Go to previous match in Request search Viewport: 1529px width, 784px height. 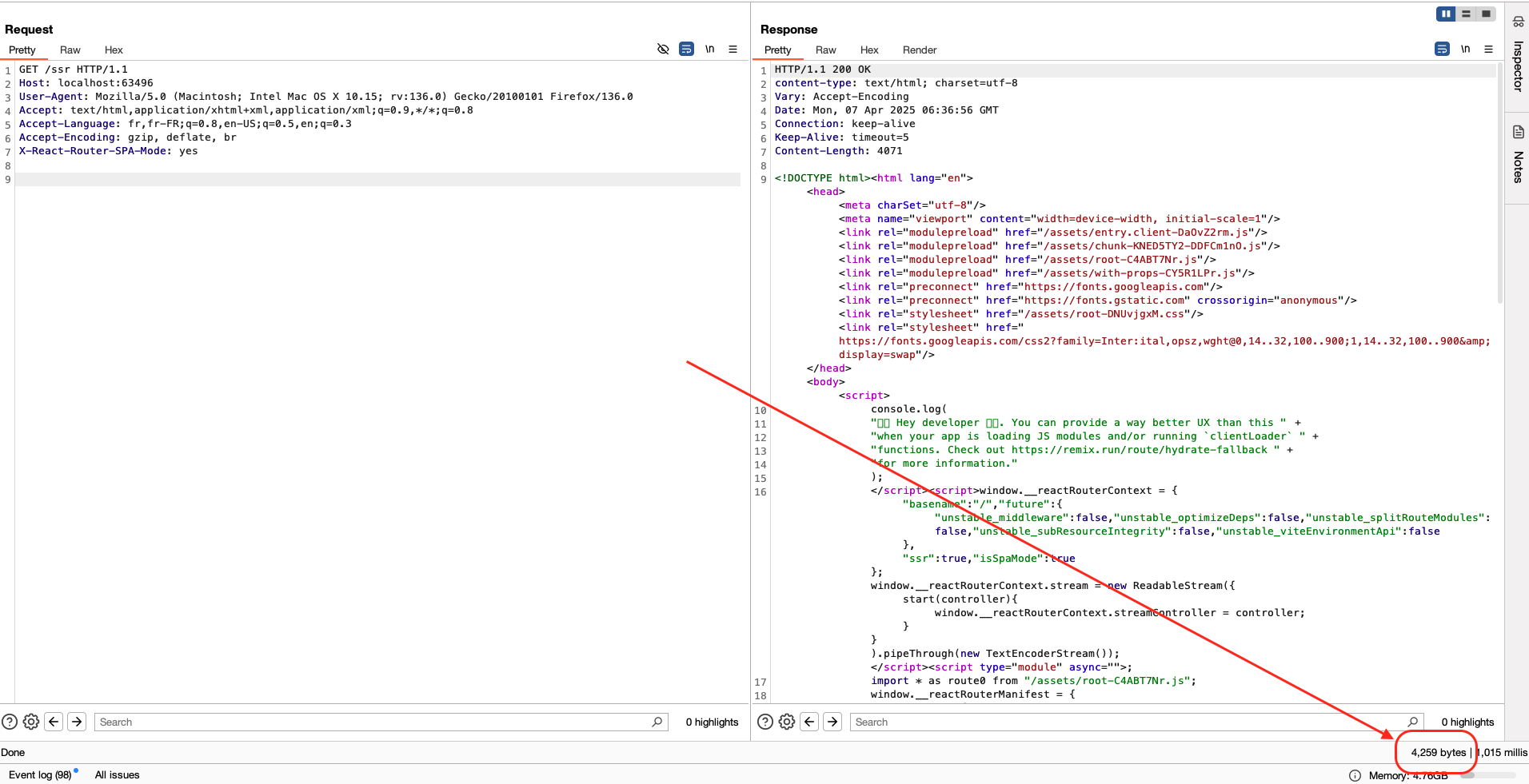(x=54, y=722)
